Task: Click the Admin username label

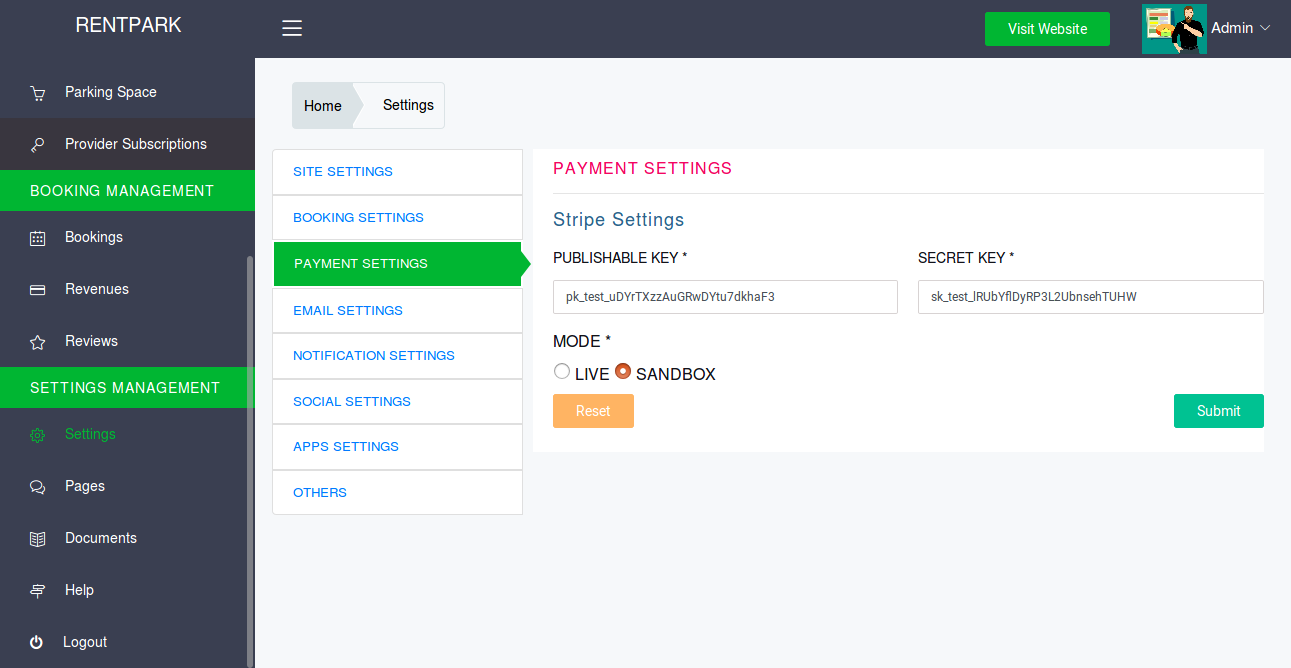Action: (1232, 28)
